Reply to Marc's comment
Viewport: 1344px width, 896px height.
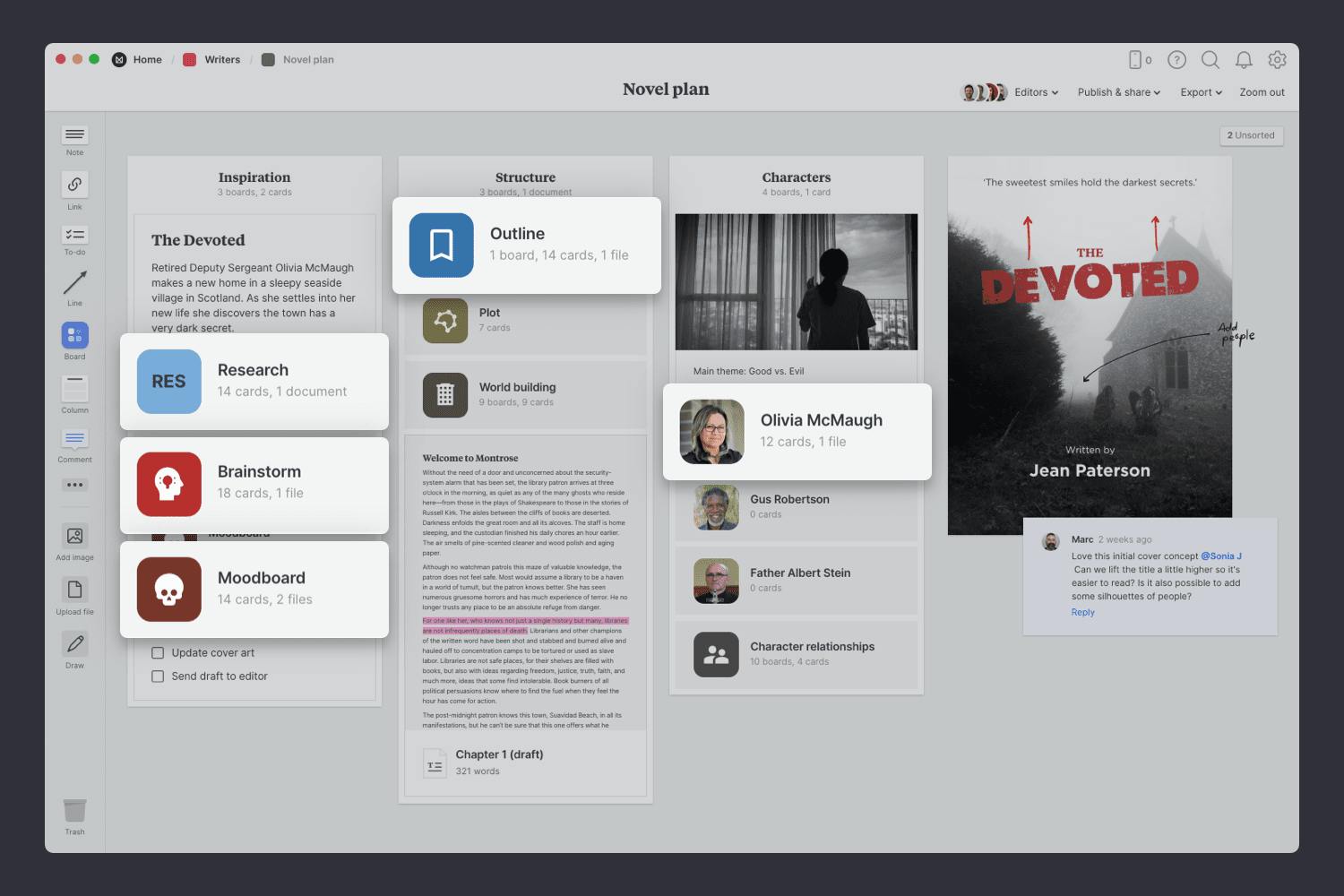[1082, 612]
